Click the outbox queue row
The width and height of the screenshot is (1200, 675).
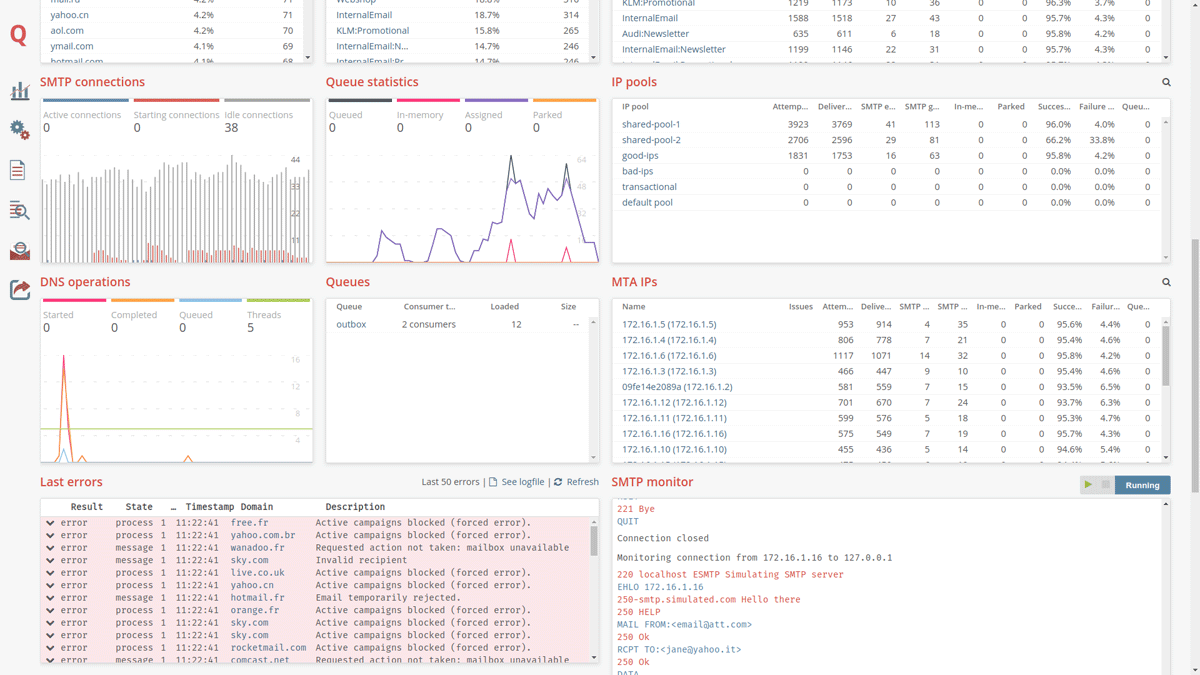[351, 324]
